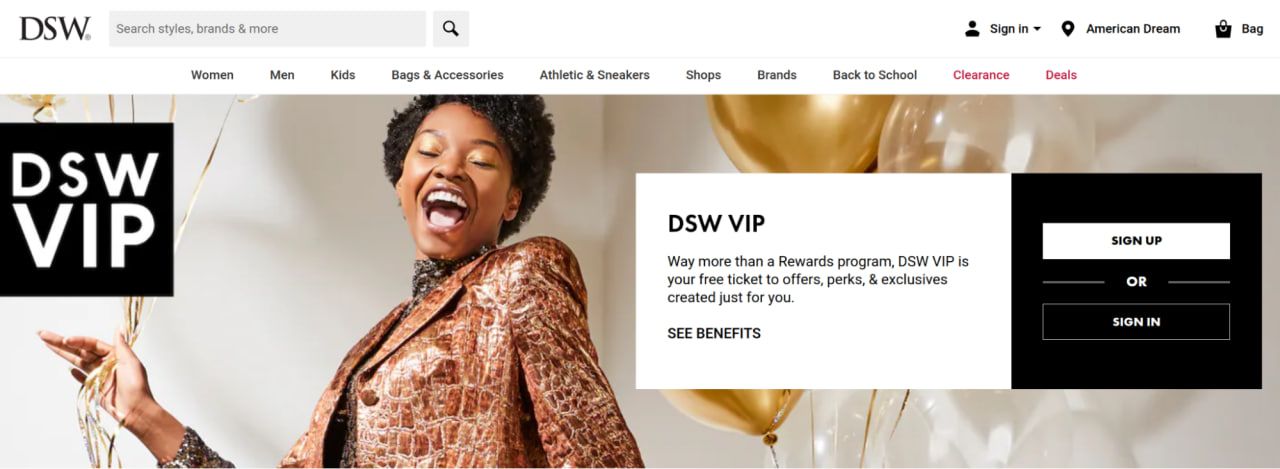1280x469 pixels.
Task: Open the Kids category menu
Action: 343,75
